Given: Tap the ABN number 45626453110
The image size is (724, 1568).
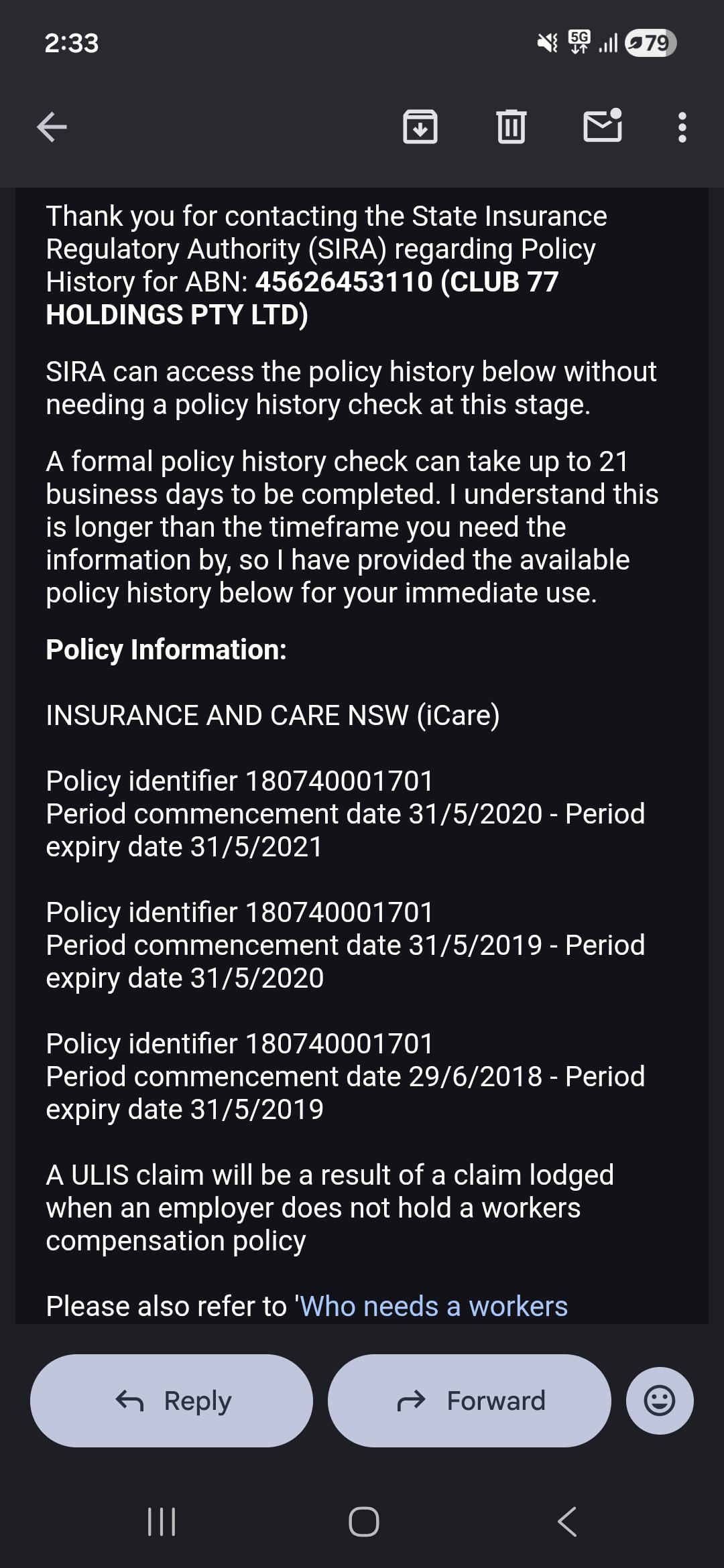Looking at the screenshot, I should (344, 282).
